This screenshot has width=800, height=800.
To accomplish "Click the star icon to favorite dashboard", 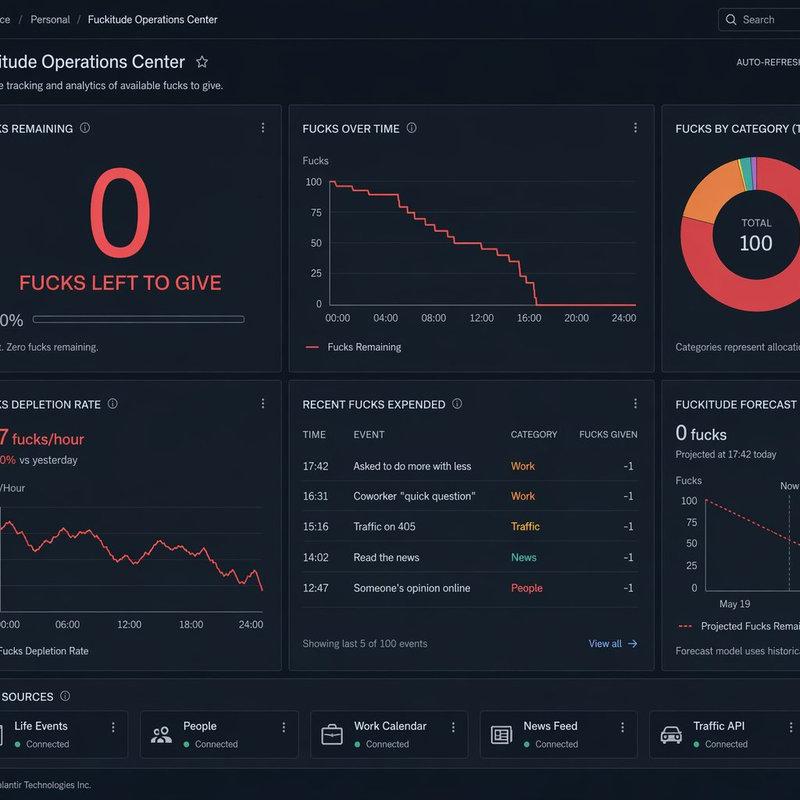I will (202, 62).
